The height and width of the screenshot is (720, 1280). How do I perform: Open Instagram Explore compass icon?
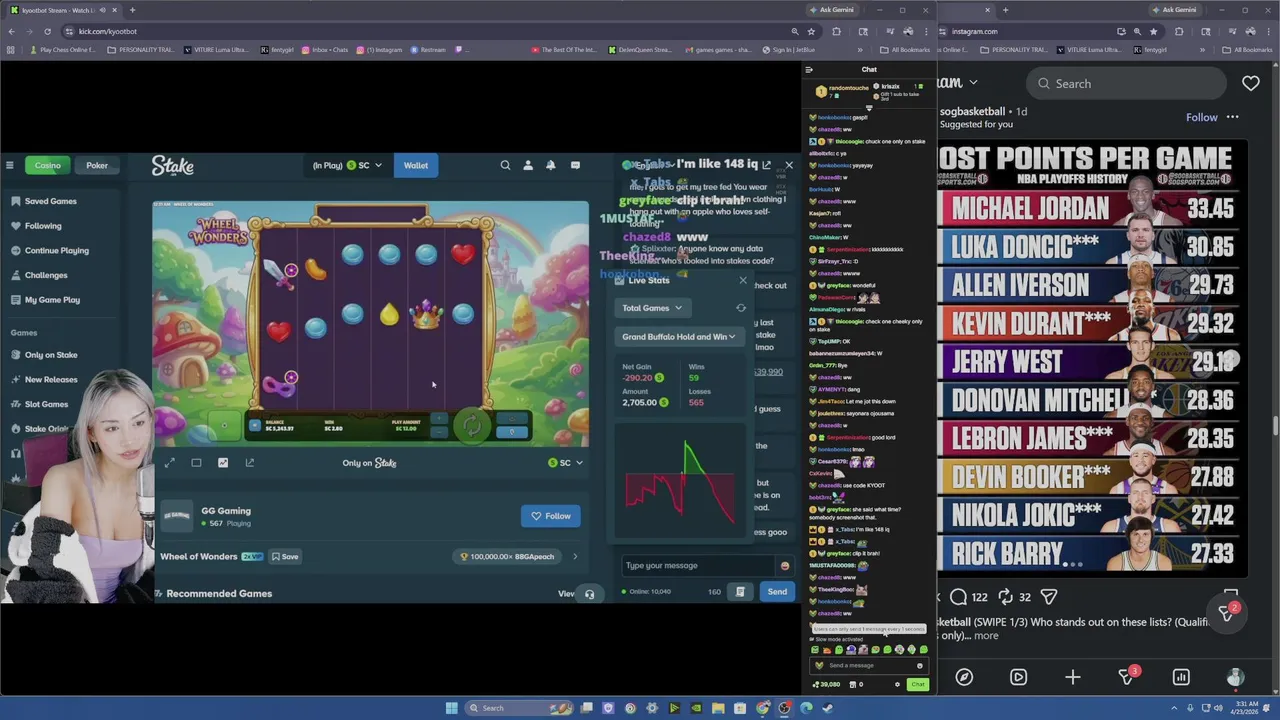point(964,677)
